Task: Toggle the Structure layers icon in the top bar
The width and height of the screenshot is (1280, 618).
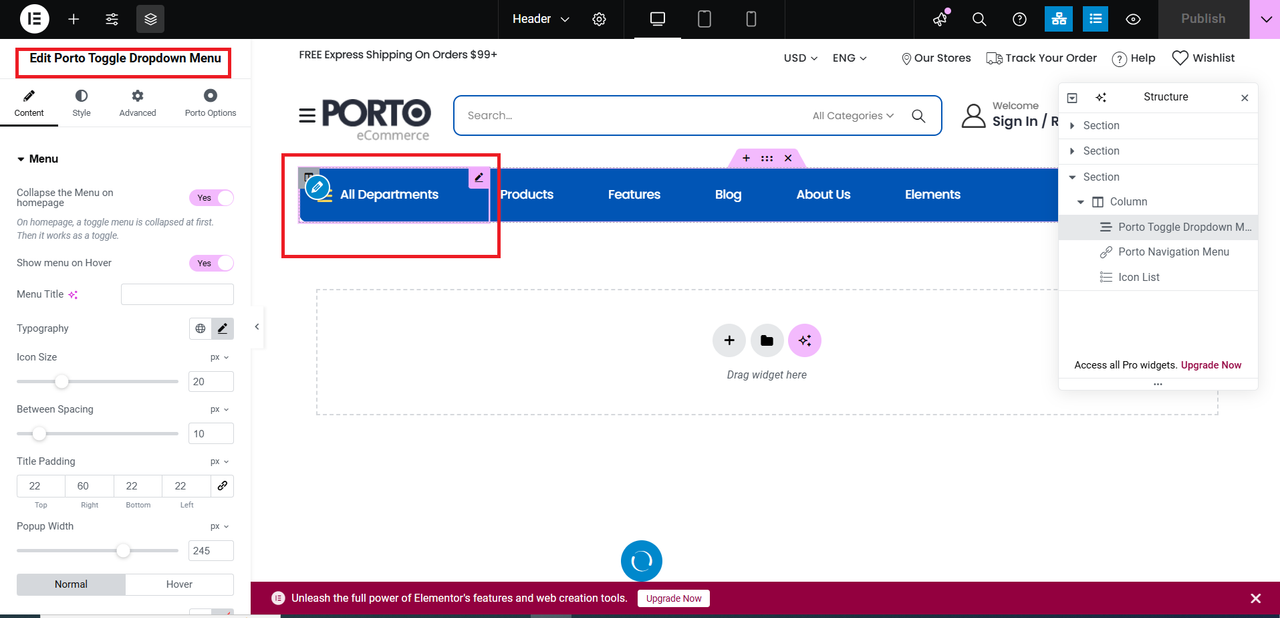Action: click(150, 19)
